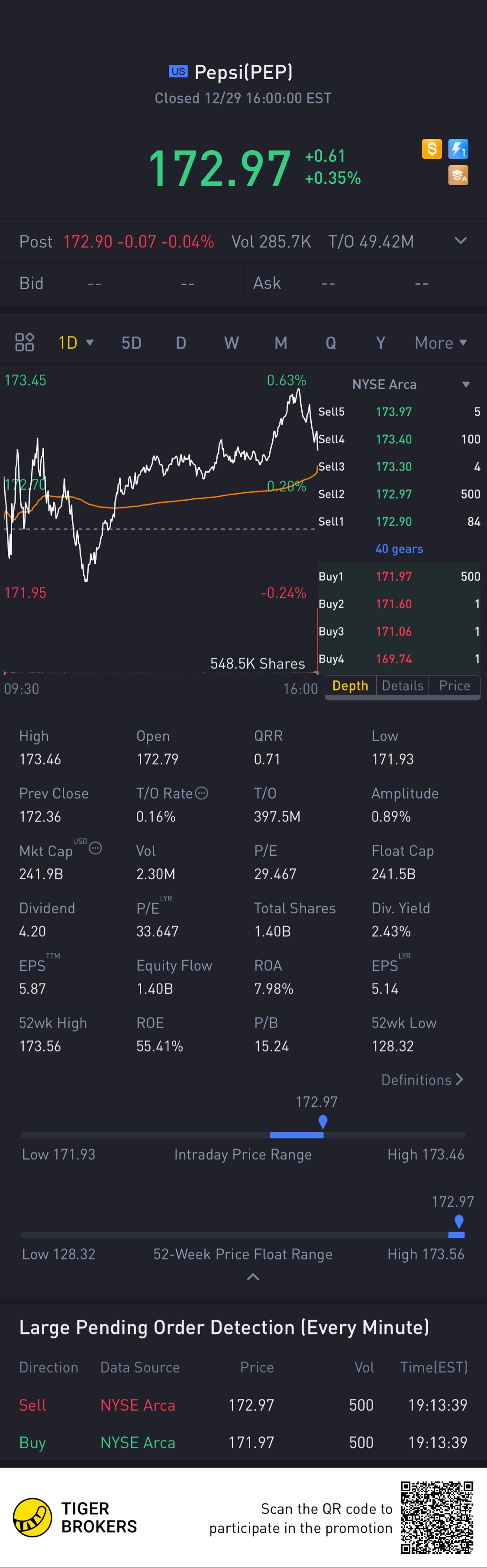Open the NYSE Arca exchange dropdown
This screenshot has width=487, height=1568.
[466, 385]
